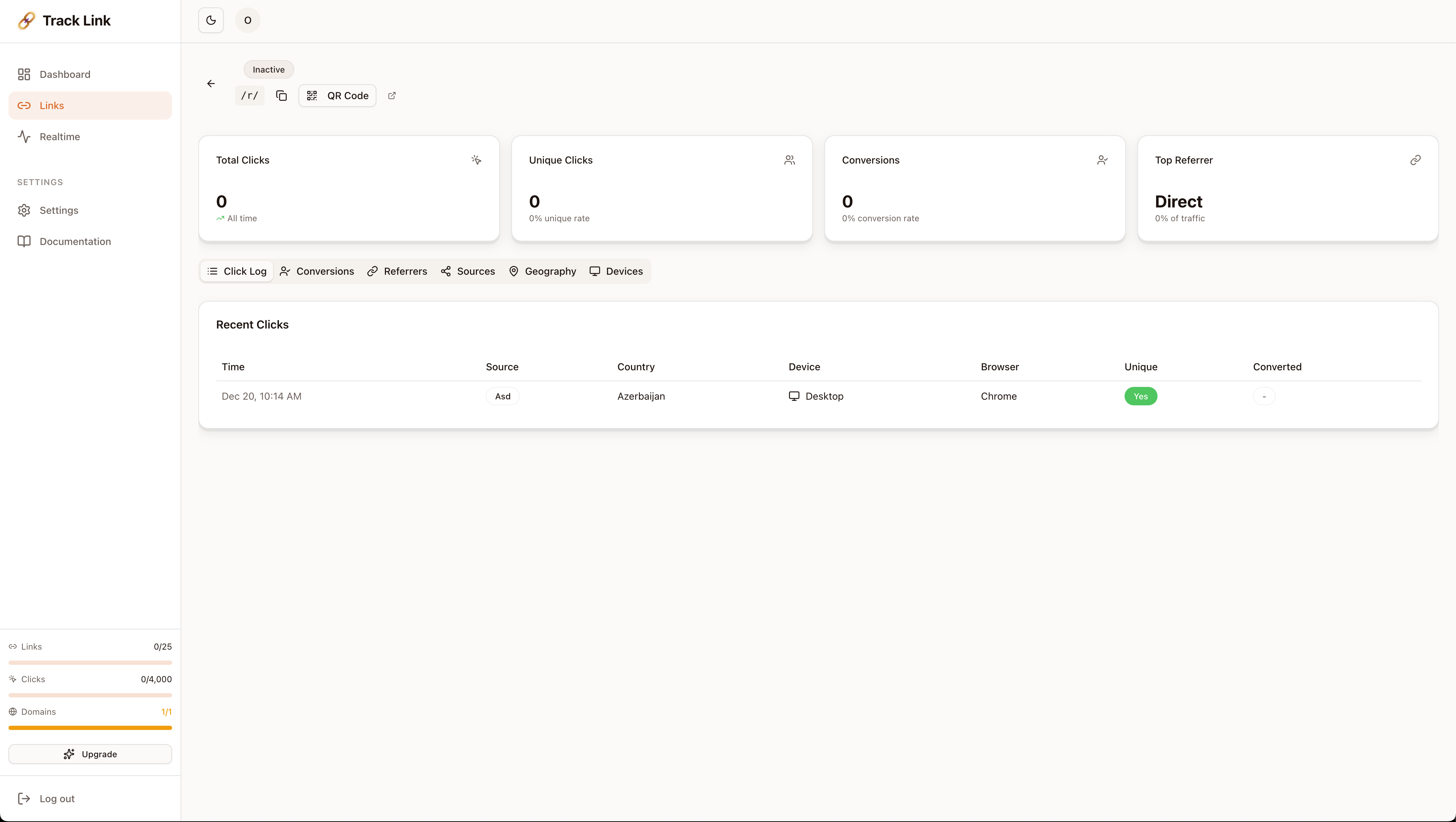Open the O profile avatar
The image size is (1456, 822).
[x=248, y=20]
